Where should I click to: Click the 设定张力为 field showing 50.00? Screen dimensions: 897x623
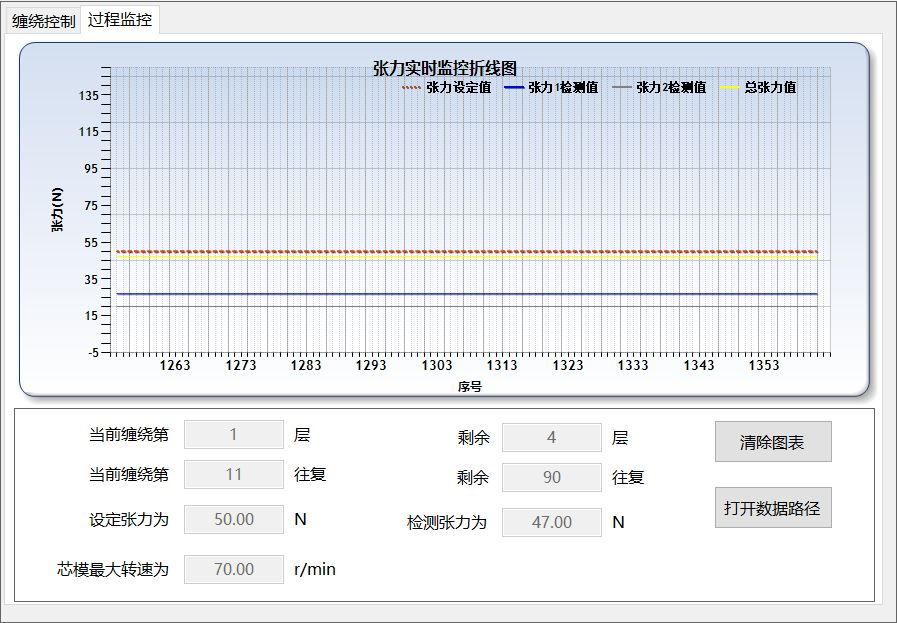pyautogui.click(x=233, y=519)
